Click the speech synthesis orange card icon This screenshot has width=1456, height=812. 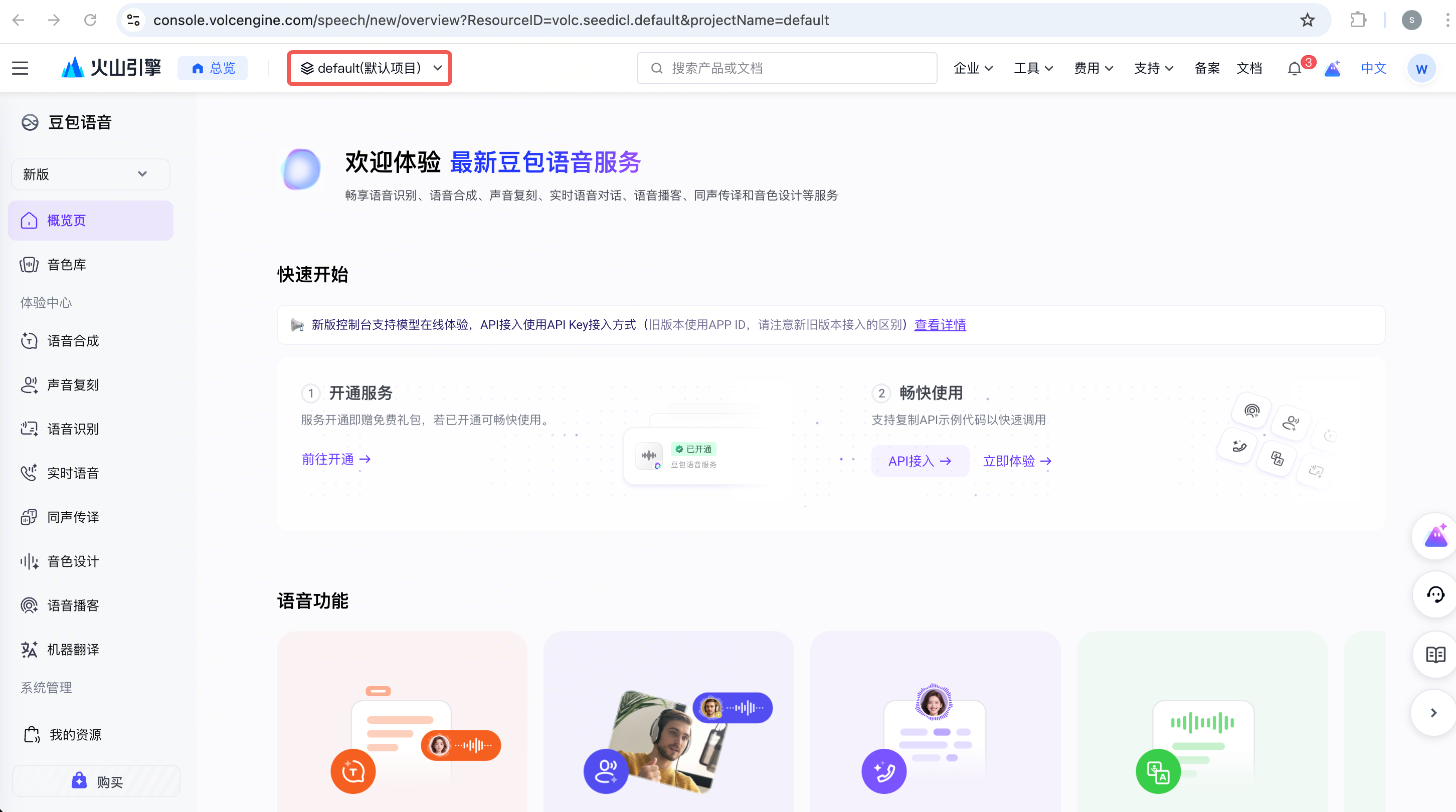(x=352, y=771)
